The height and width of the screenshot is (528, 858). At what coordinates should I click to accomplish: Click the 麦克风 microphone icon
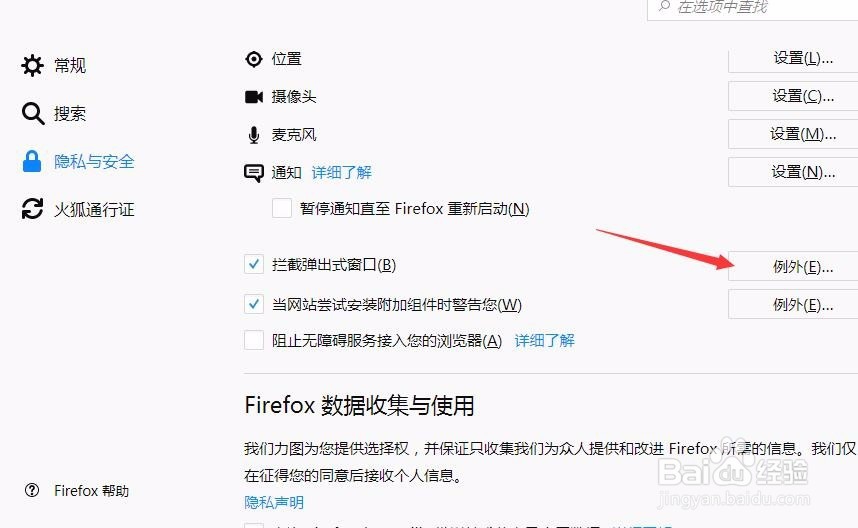[254, 135]
